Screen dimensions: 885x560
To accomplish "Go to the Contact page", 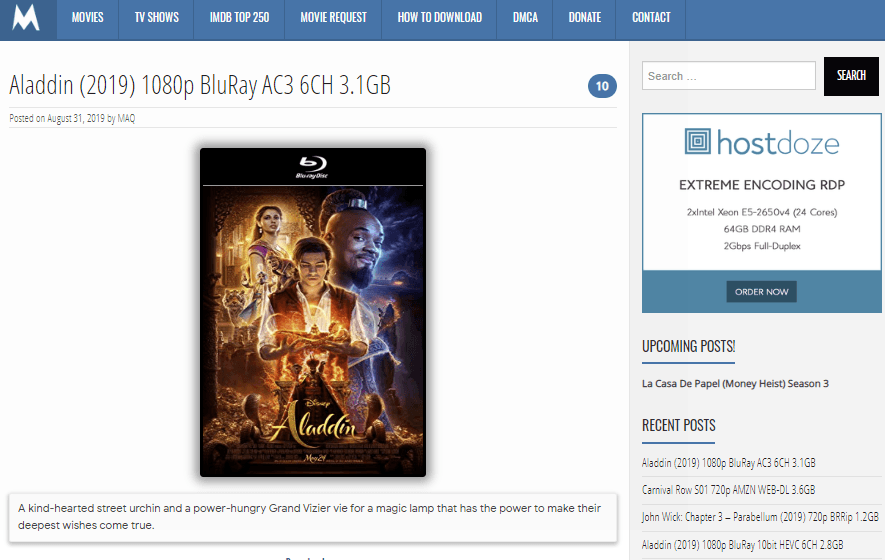I will [x=651, y=18].
